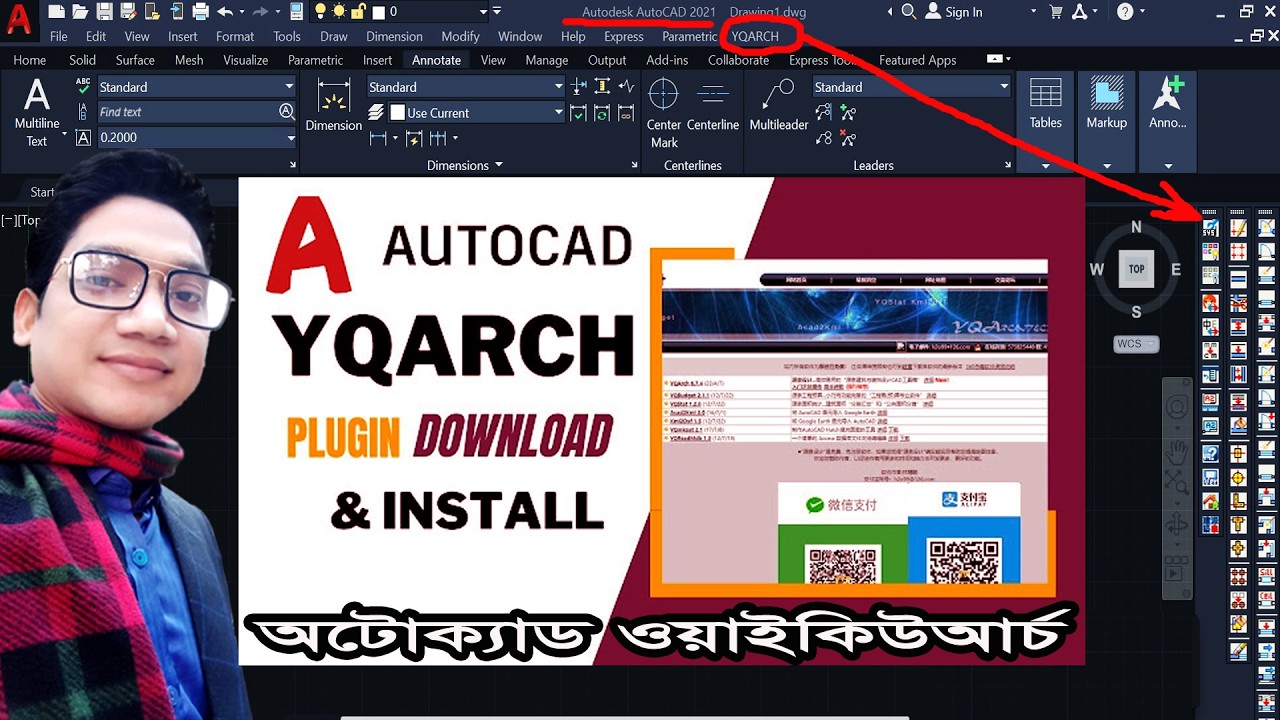Select the Pan hand in navigation bar
The image size is (1280, 720).
pyautogui.click(x=1177, y=452)
